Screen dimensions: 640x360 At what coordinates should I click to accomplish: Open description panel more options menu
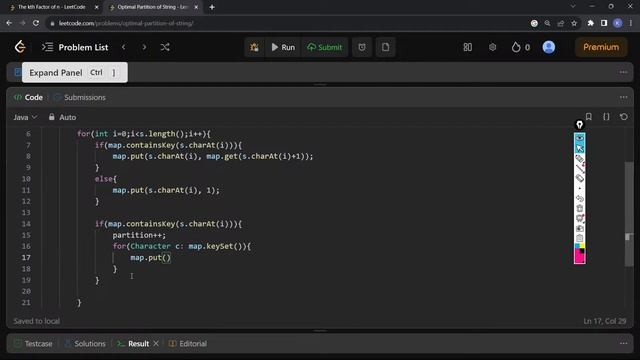coord(623,72)
